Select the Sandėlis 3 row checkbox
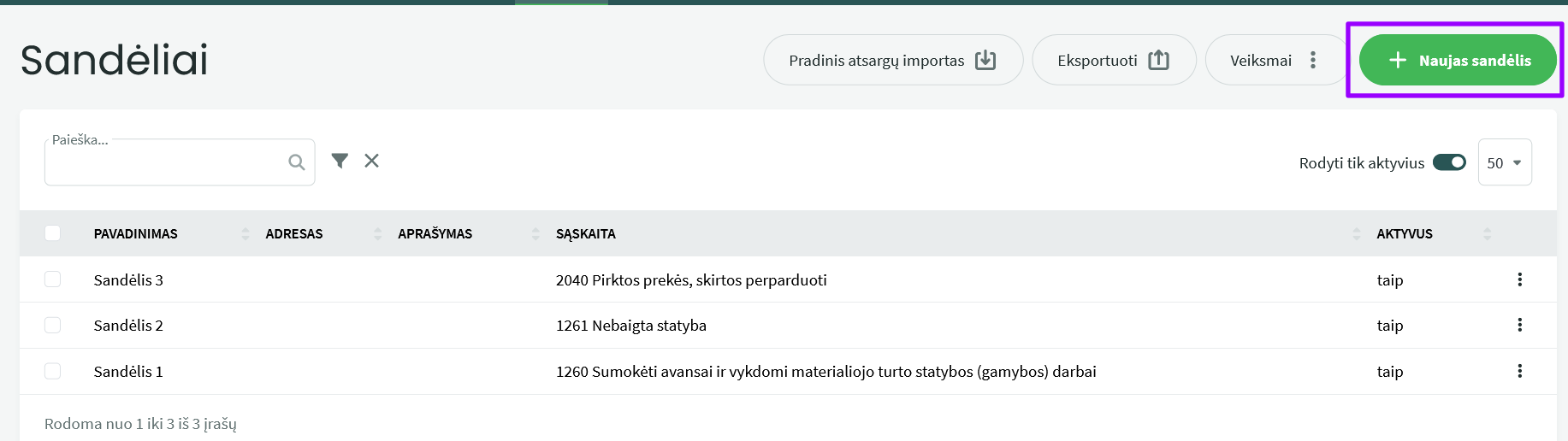Image resolution: width=1568 pixels, height=441 pixels. (53, 279)
